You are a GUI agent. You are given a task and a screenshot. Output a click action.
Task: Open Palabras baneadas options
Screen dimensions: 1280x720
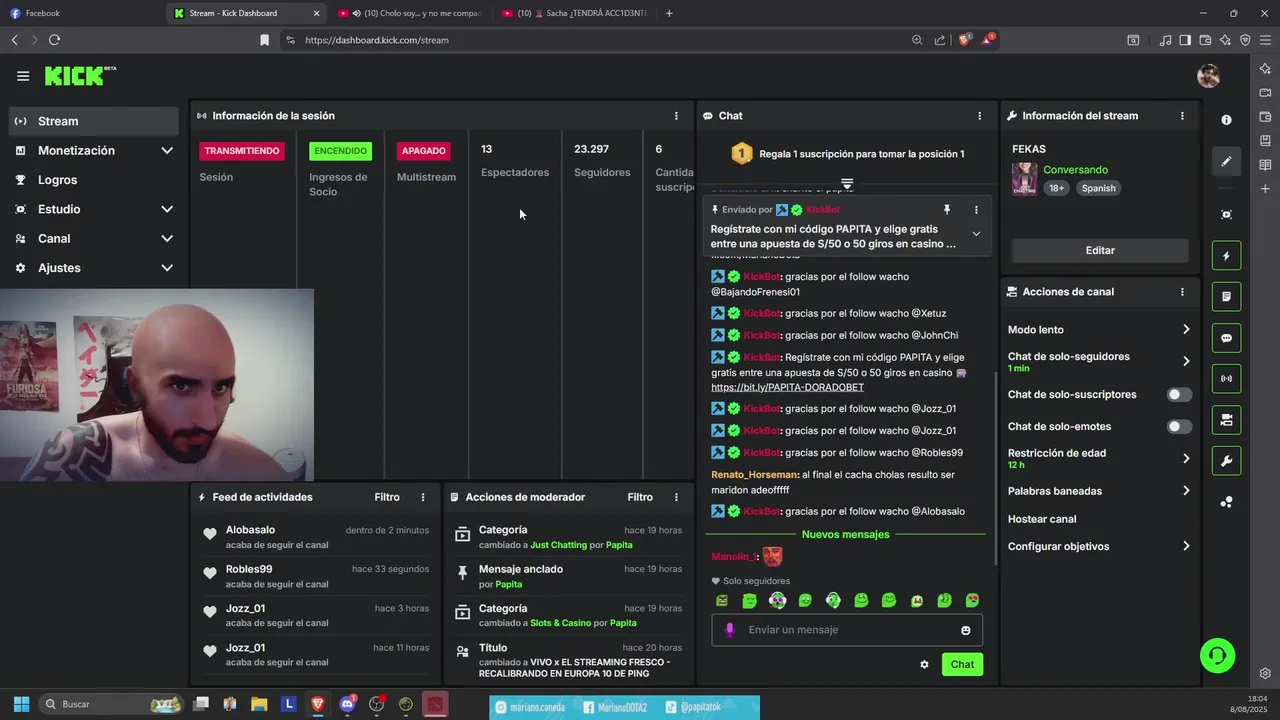[x=1099, y=491]
